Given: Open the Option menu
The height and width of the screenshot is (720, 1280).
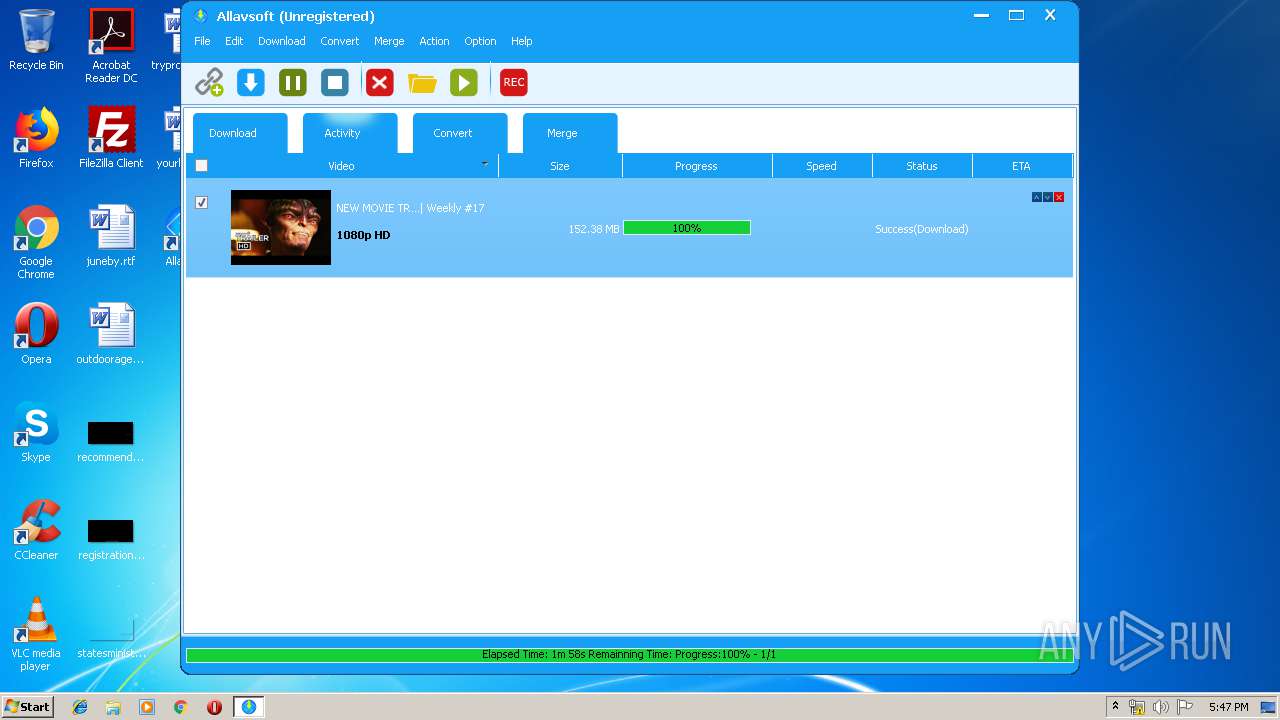Looking at the screenshot, I should [480, 41].
